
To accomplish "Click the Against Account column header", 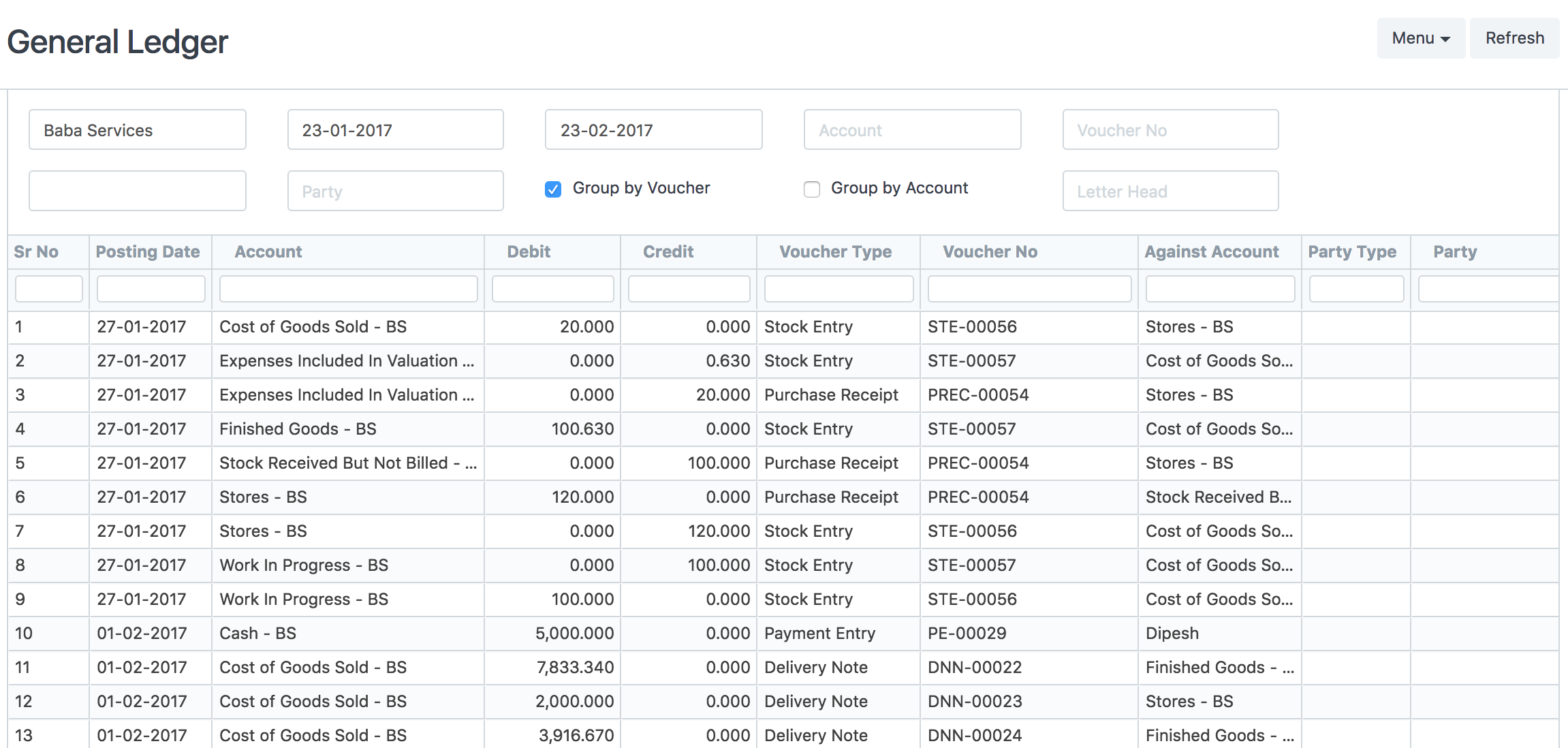I will click(1212, 251).
